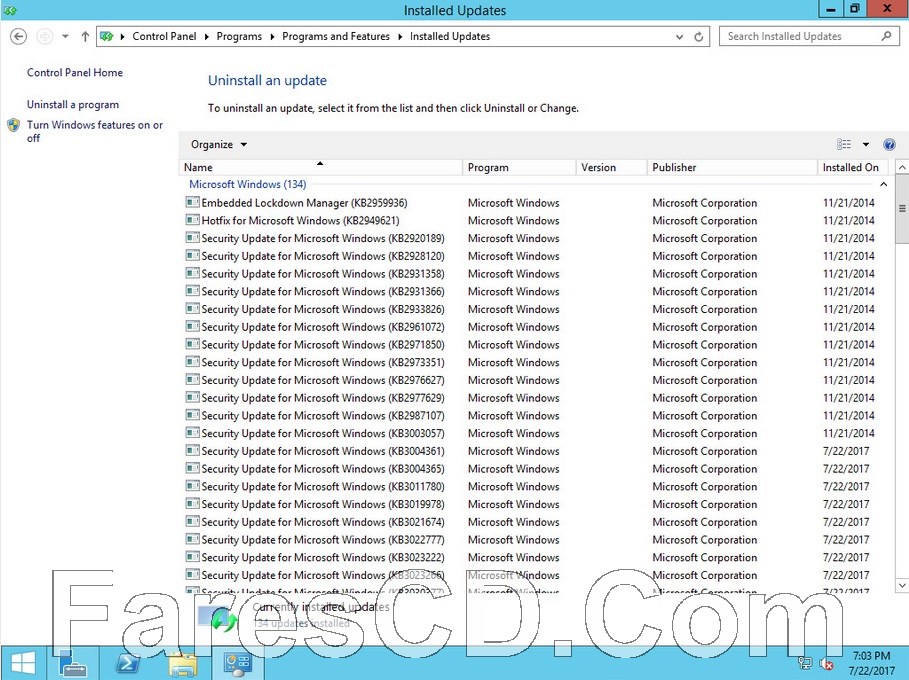The image size is (909, 680).
Task: Collapse the Microsoft Windows (134) group
Action: (x=883, y=184)
